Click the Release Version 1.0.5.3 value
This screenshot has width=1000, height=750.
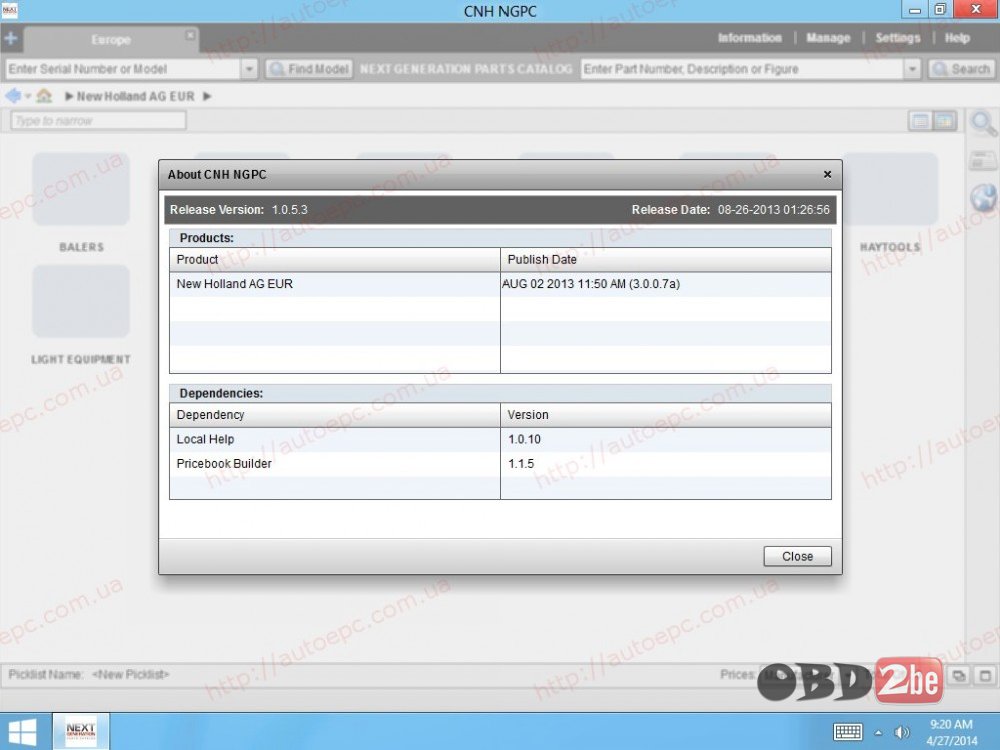pyautogui.click(x=290, y=210)
